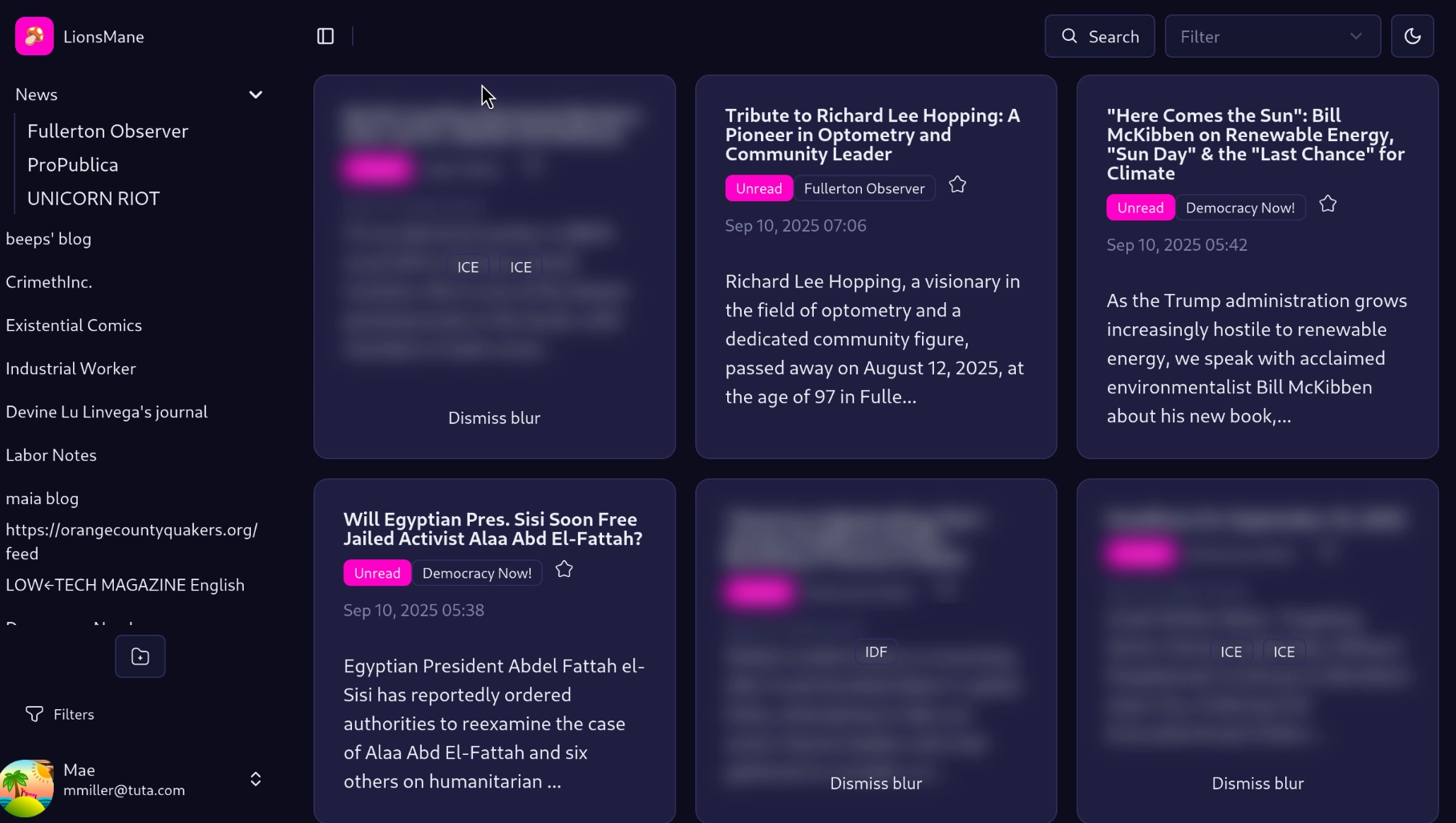Click the magnifier Search button
Image resolution: width=1456 pixels, height=823 pixels.
tap(1099, 36)
